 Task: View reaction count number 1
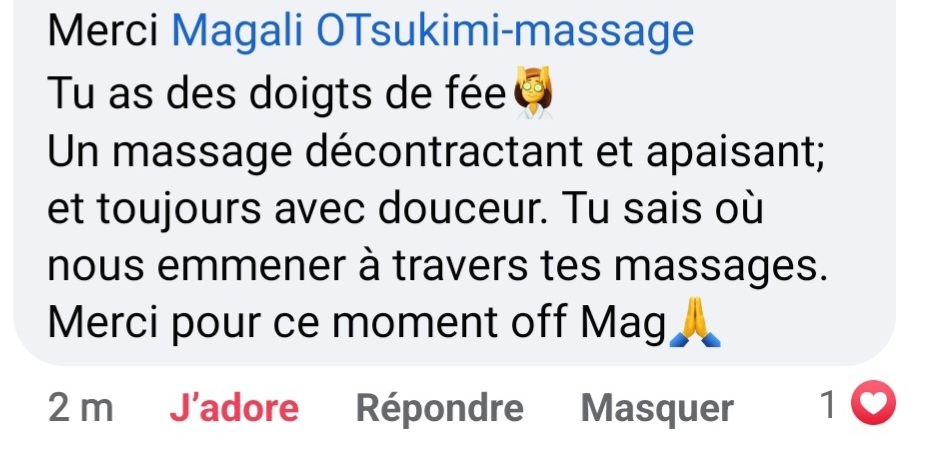click(829, 405)
